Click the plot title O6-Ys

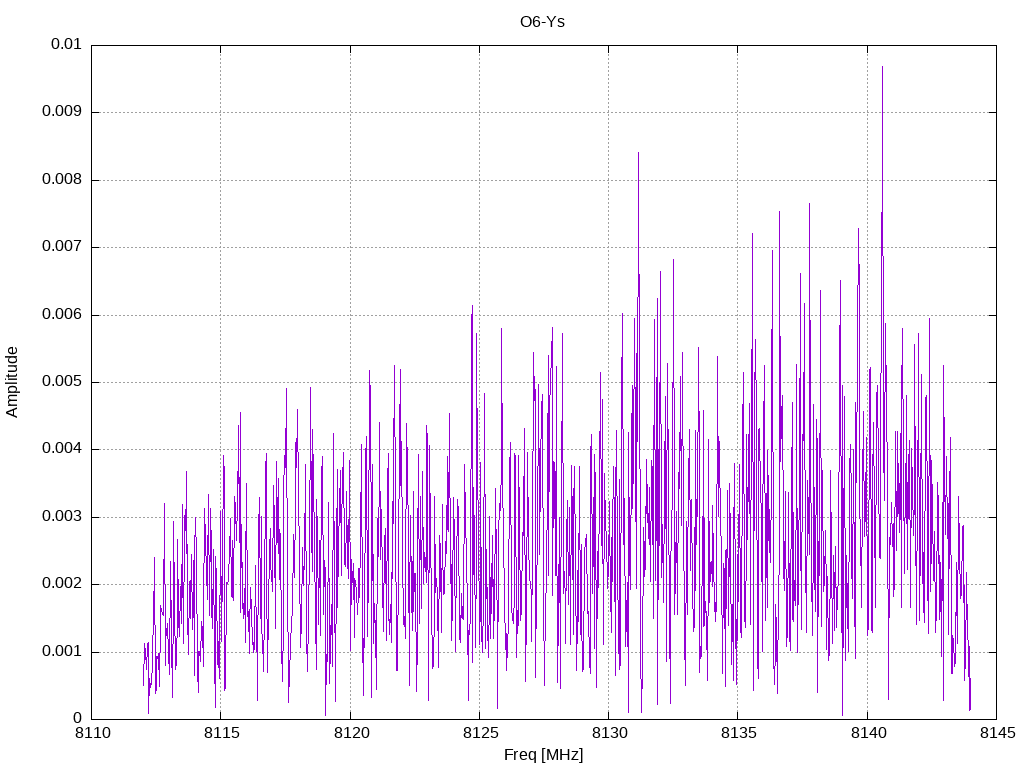point(542,22)
